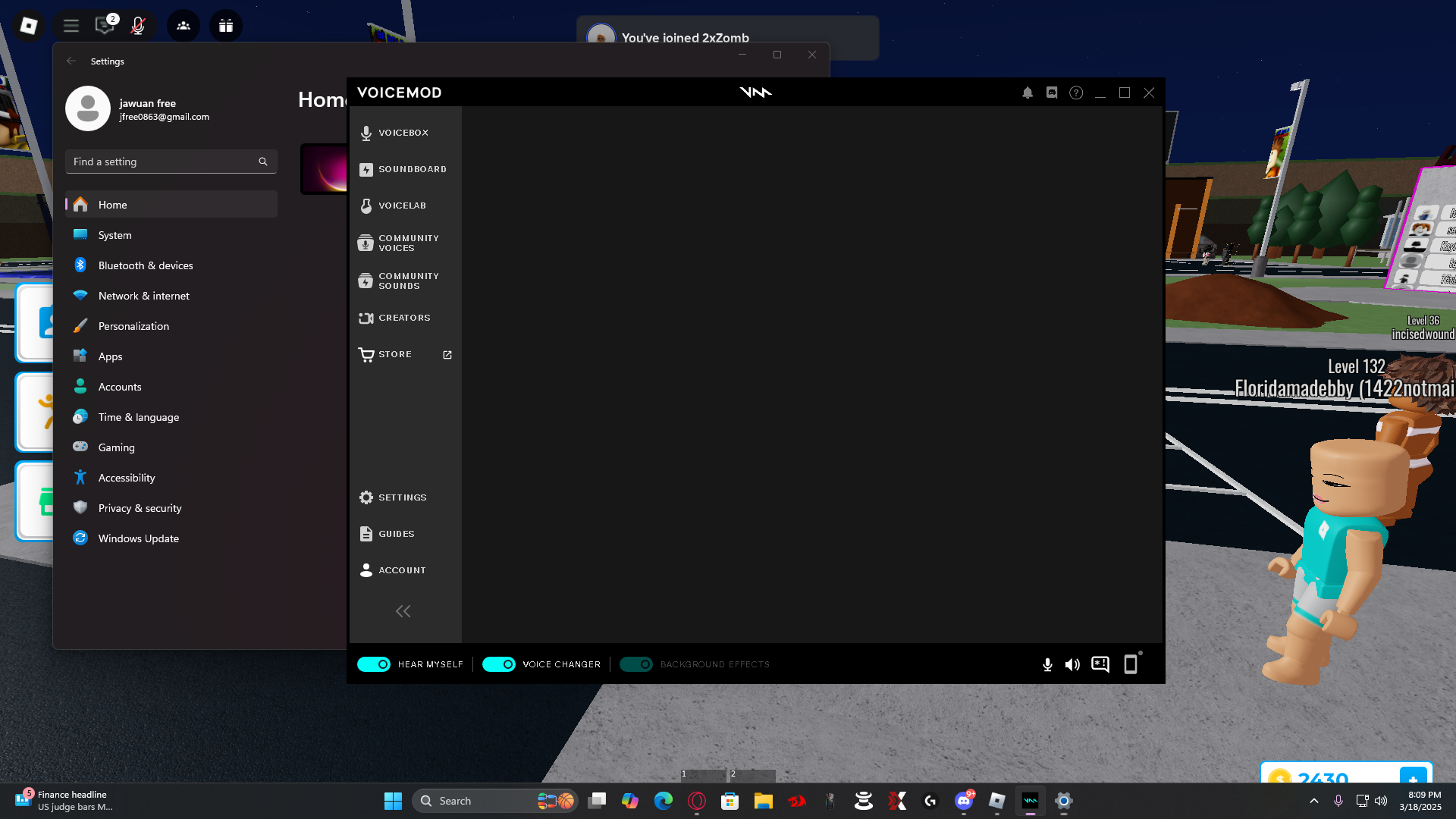Viewport: 1456px width, 819px height.
Task: Open Privacy & security settings
Action: 171,508
